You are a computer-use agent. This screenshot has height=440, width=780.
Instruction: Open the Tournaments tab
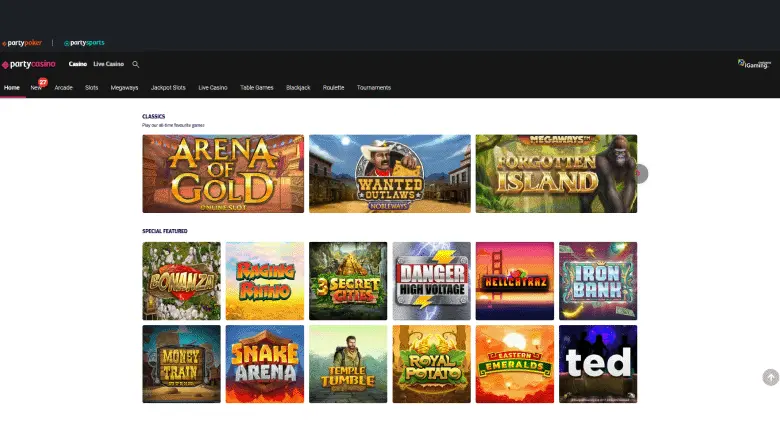(374, 88)
